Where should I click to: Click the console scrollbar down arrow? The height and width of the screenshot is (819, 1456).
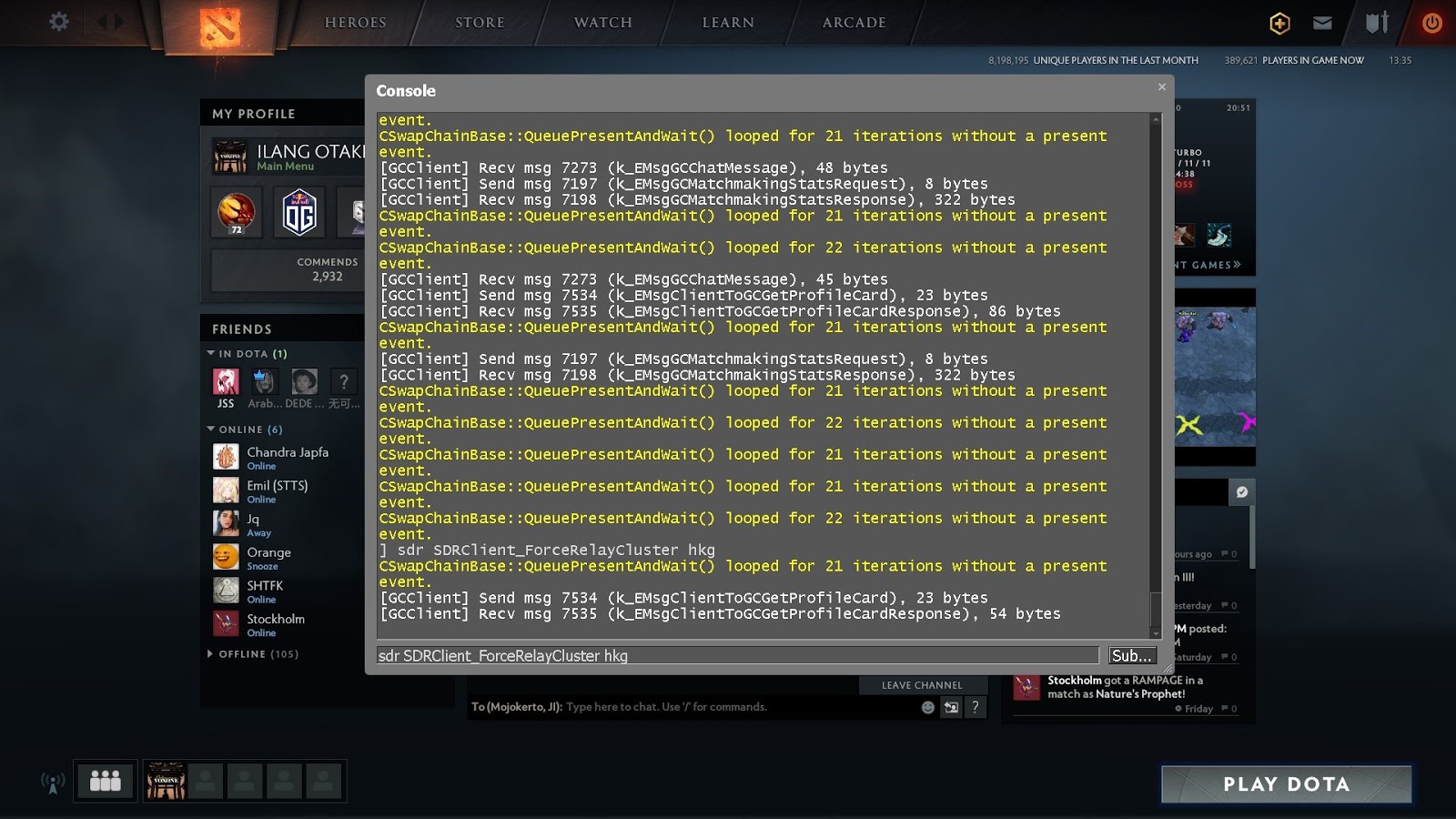[1156, 633]
